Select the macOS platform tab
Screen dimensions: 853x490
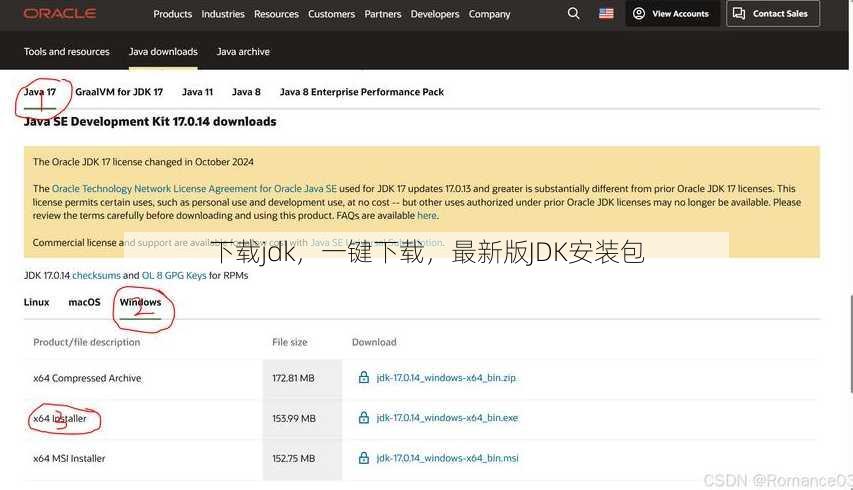84,302
